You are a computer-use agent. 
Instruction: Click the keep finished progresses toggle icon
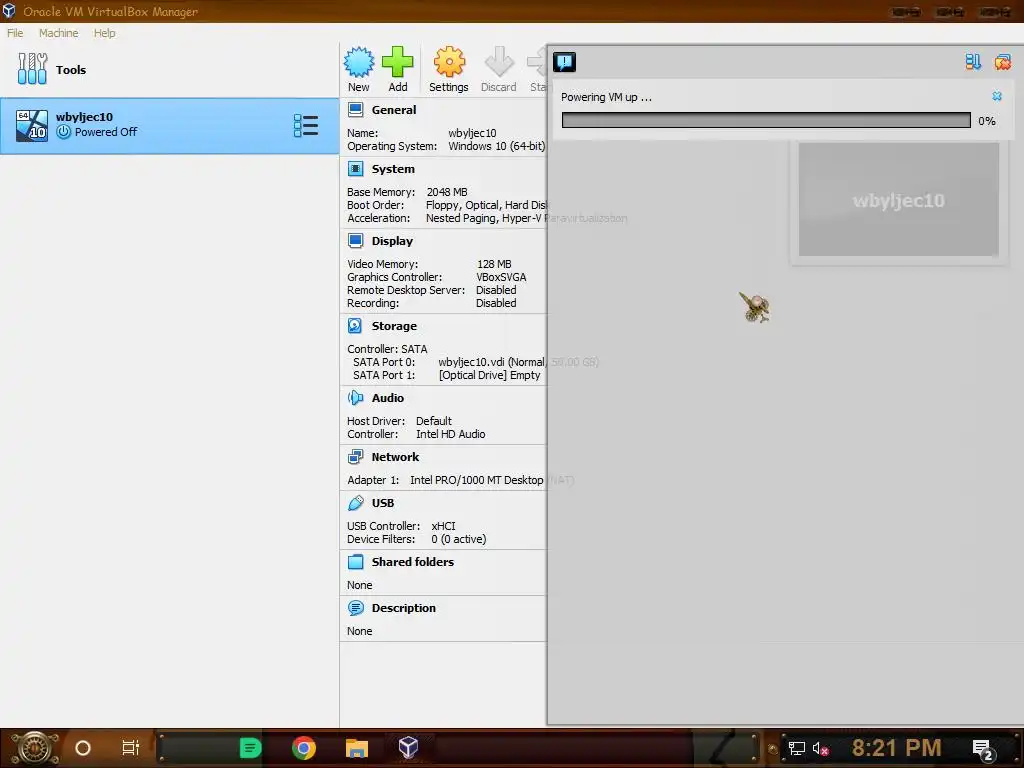[973, 61]
